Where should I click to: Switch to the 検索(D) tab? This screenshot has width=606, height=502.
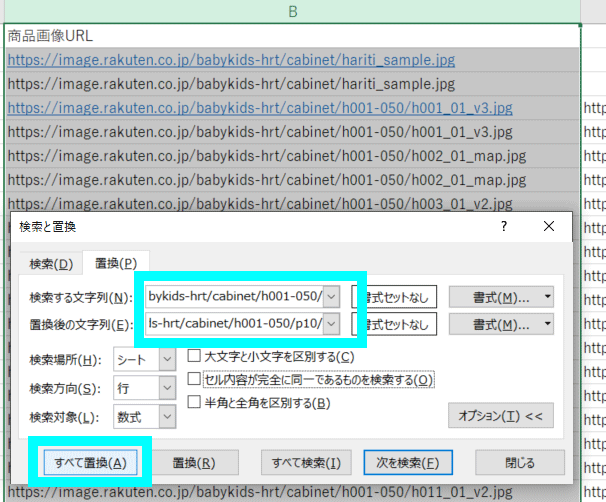tap(51, 264)
